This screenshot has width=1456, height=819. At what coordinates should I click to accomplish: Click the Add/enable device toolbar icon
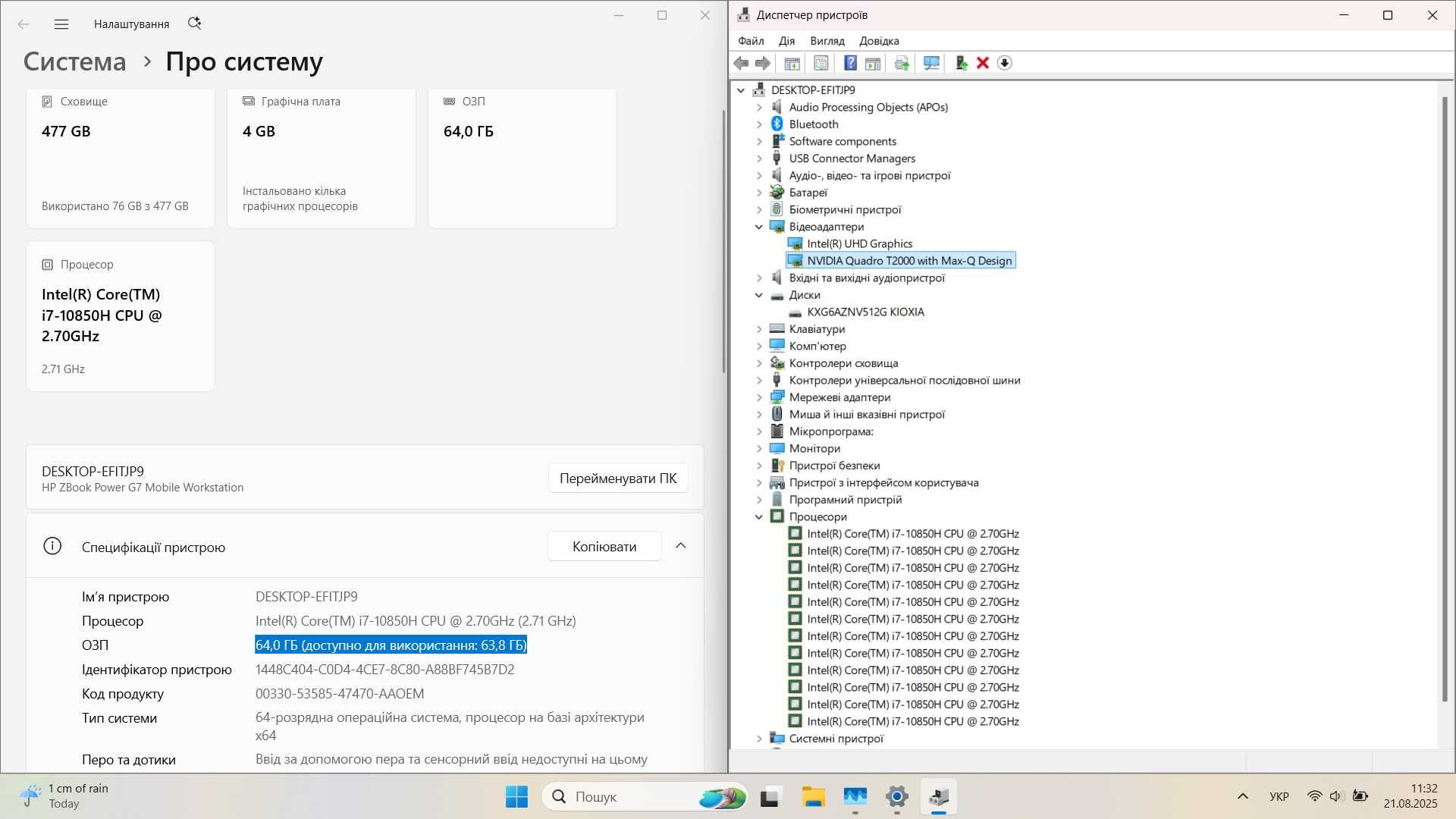point(962,63)
